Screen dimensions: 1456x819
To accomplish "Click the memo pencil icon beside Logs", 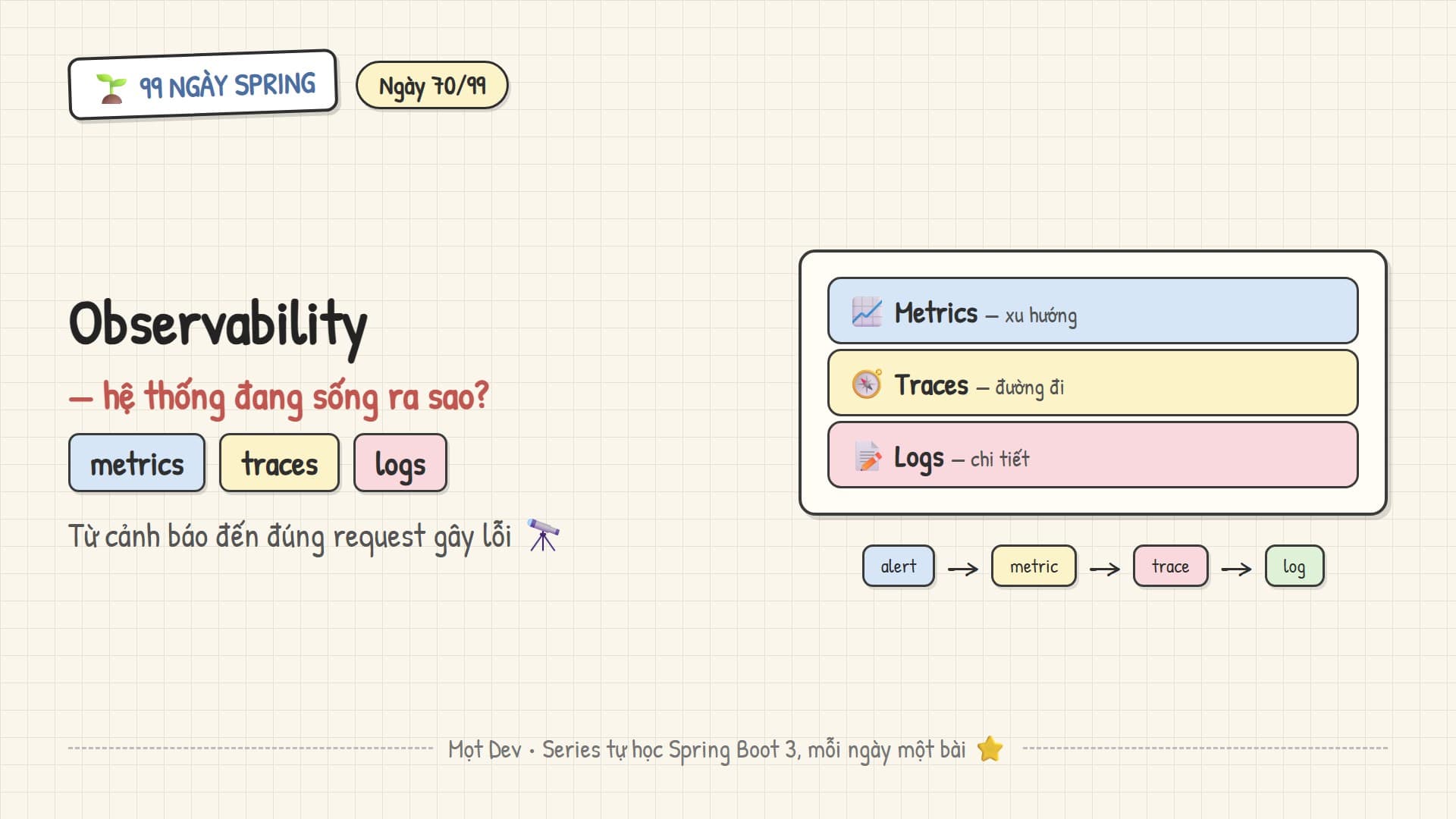I will click(867, 457).
